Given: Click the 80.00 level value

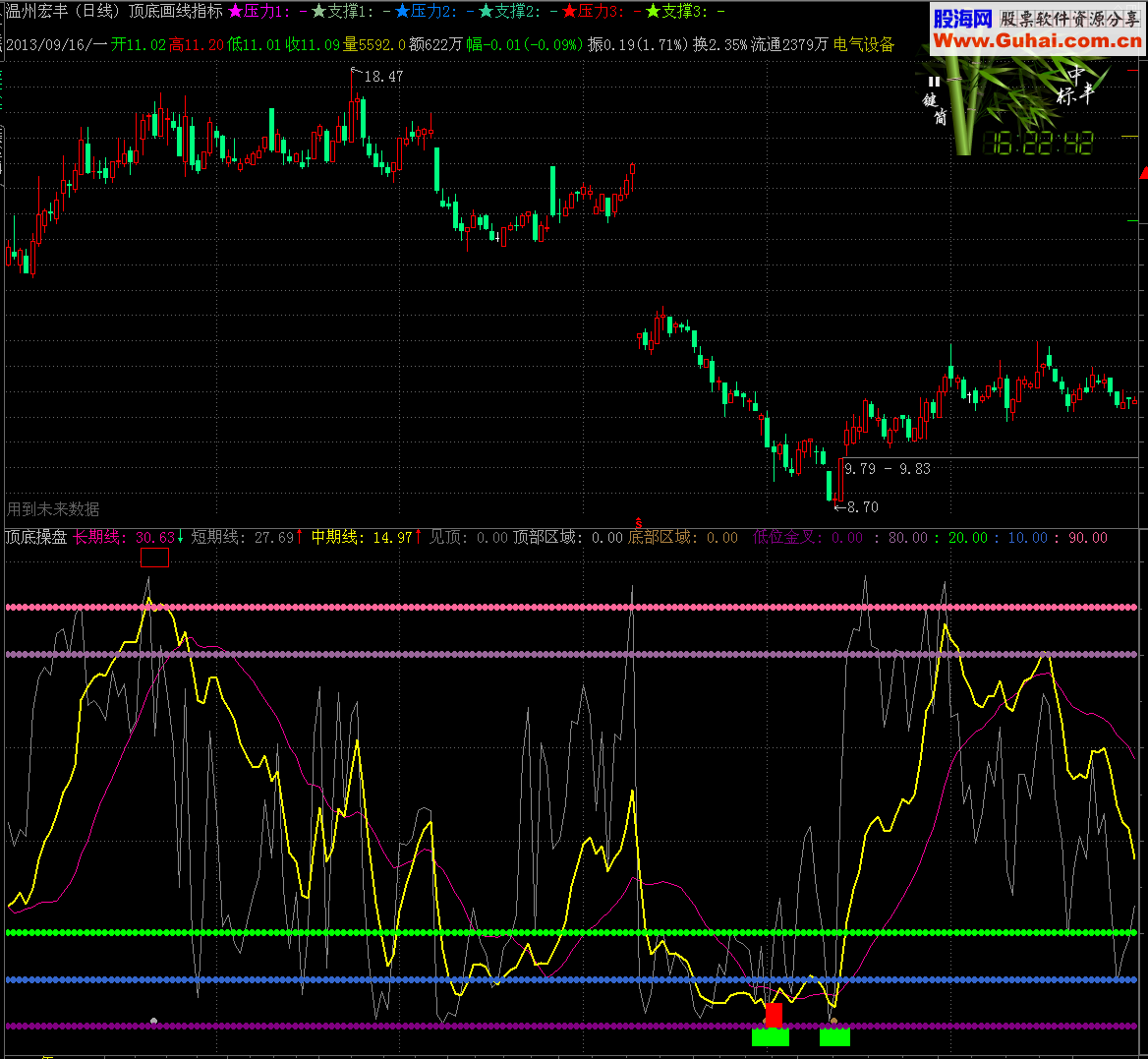Looking at the screenshot, I should [x=908, y=538].
